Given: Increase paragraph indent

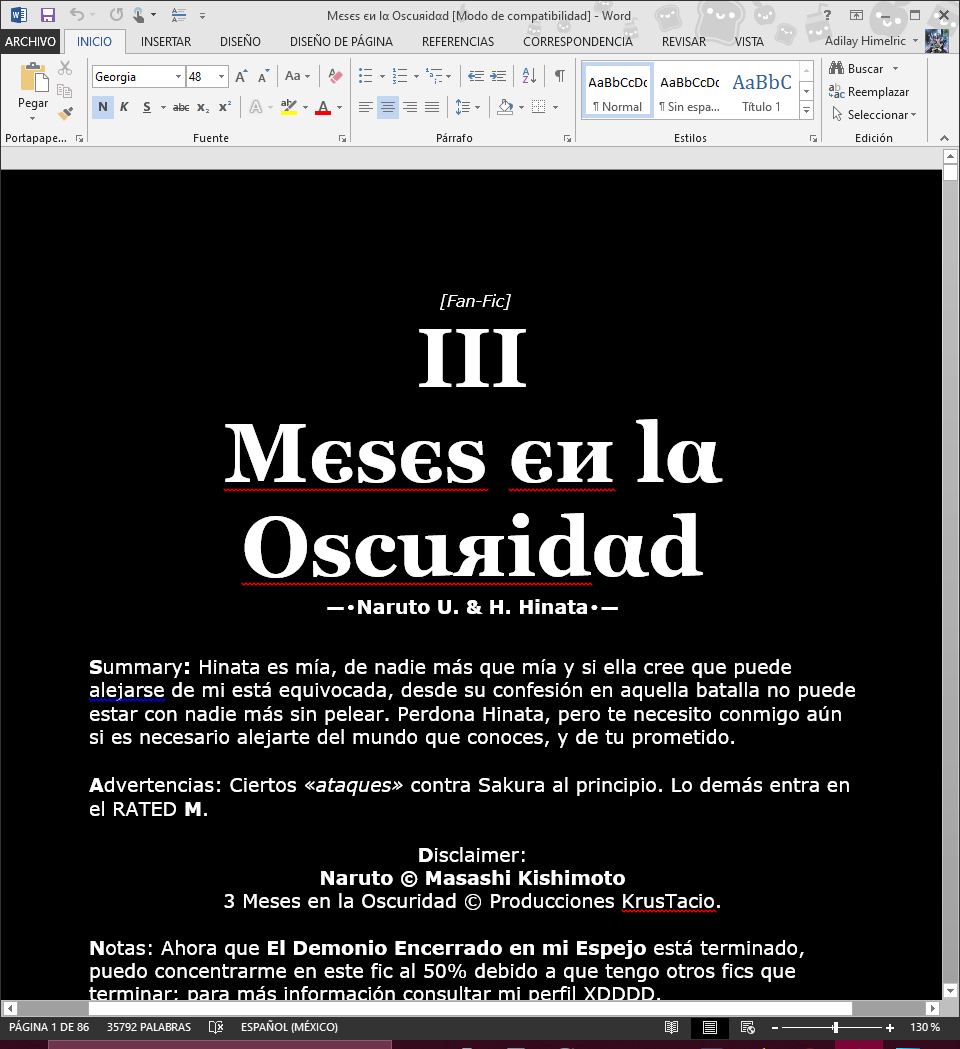Looking at the screenshot, I should pos(498,76).
